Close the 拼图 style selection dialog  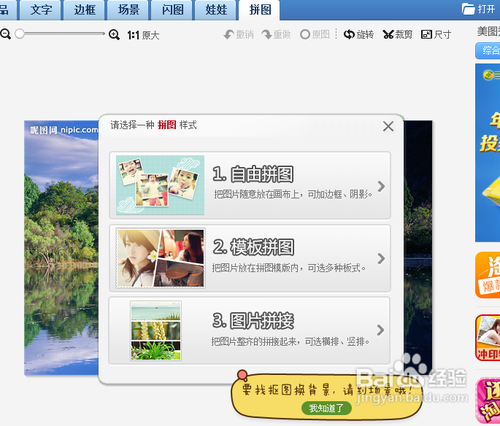[388, 126]
